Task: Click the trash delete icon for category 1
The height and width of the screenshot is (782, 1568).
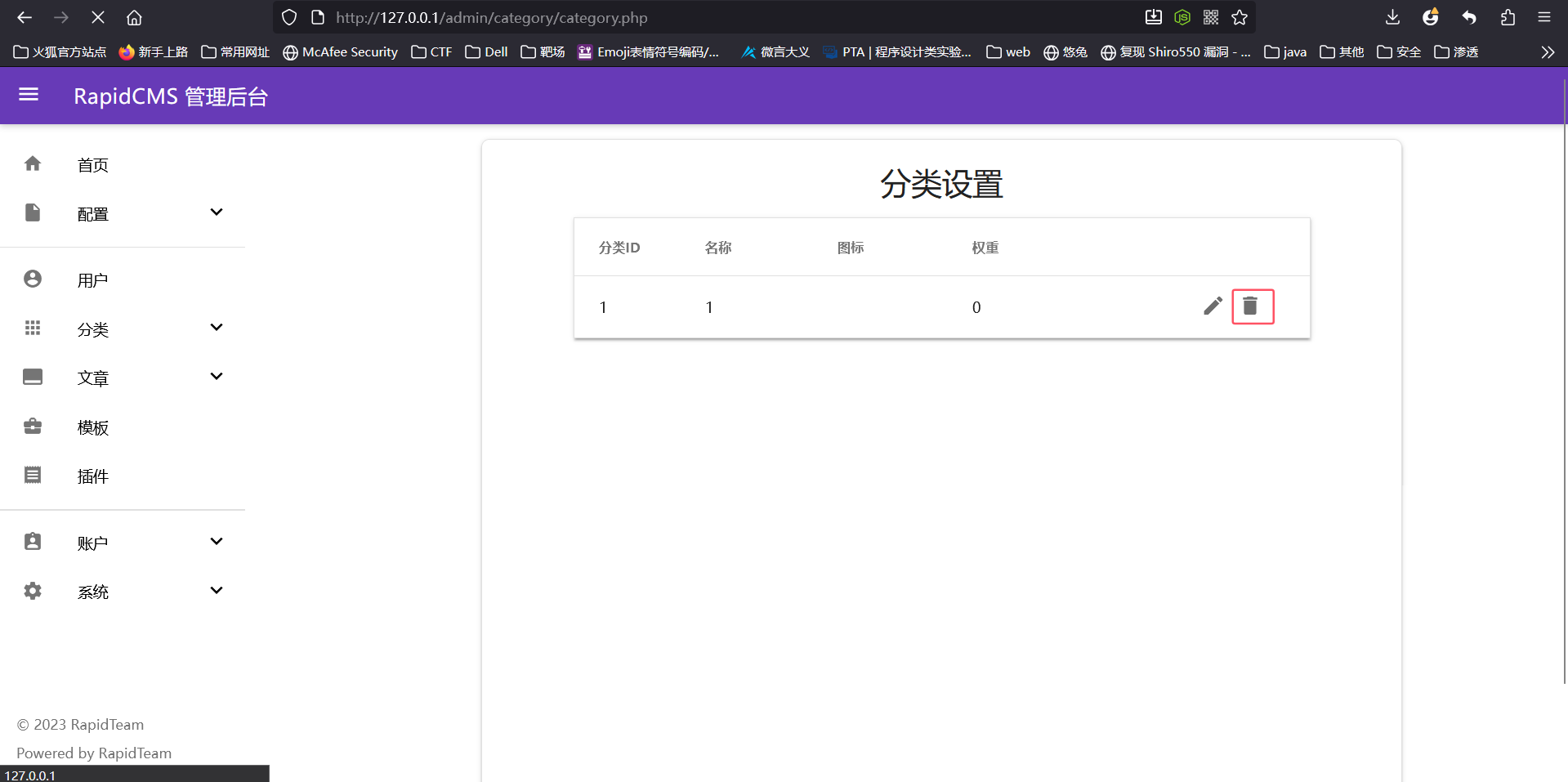Action: point(1250,306)
